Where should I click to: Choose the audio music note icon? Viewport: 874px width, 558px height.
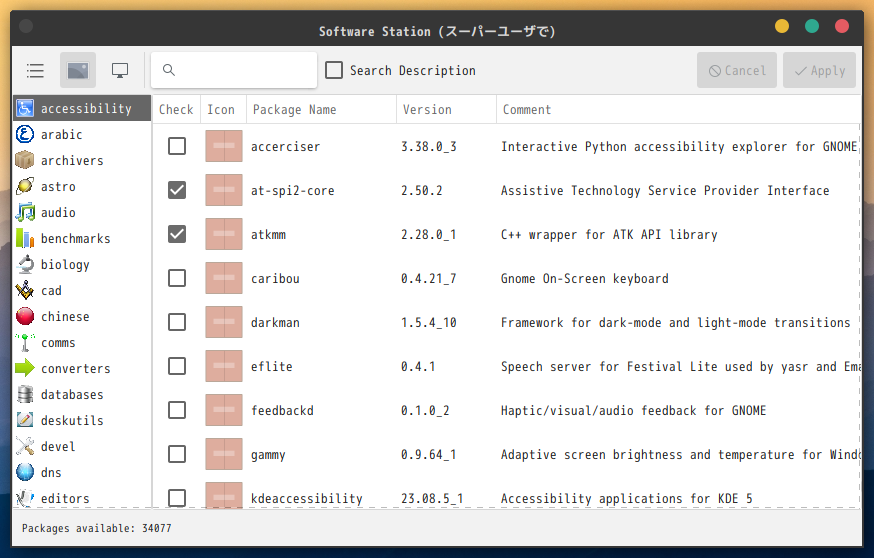click(x=25, y=212)
